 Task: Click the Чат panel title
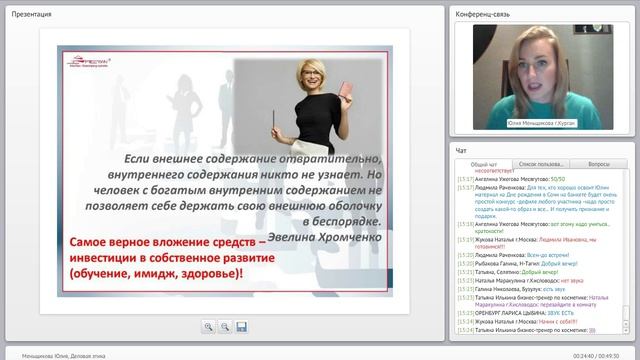pyautogui.click(x=461, y=151)
